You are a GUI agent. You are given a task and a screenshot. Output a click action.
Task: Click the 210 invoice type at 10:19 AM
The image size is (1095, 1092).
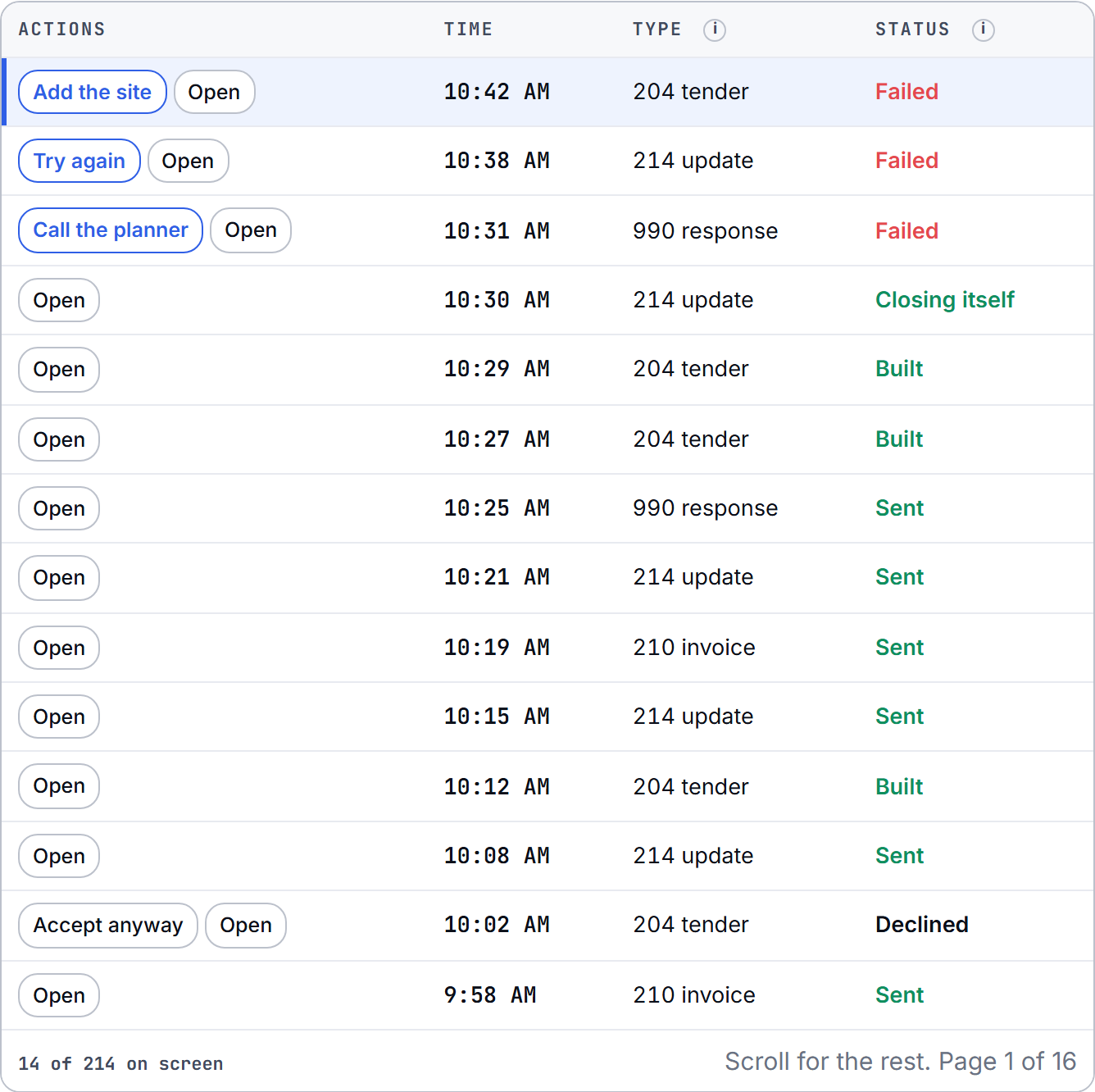[694, 648]
